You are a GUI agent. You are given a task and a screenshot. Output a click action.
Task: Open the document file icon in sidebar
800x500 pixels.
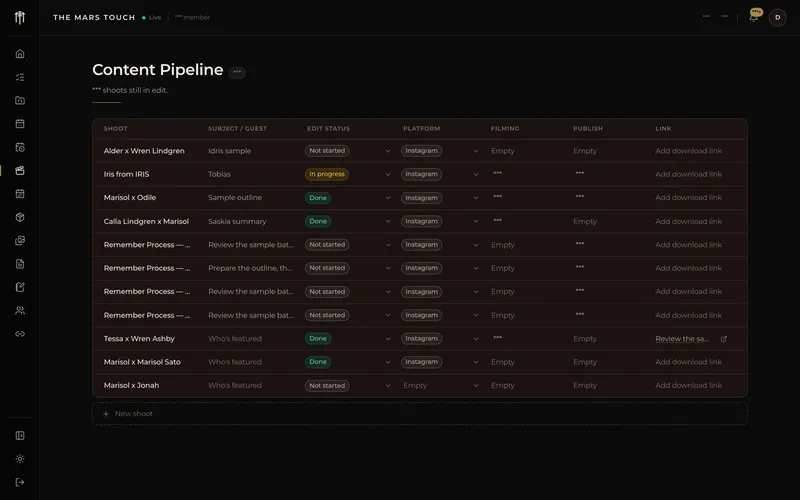tap(20, 264)
